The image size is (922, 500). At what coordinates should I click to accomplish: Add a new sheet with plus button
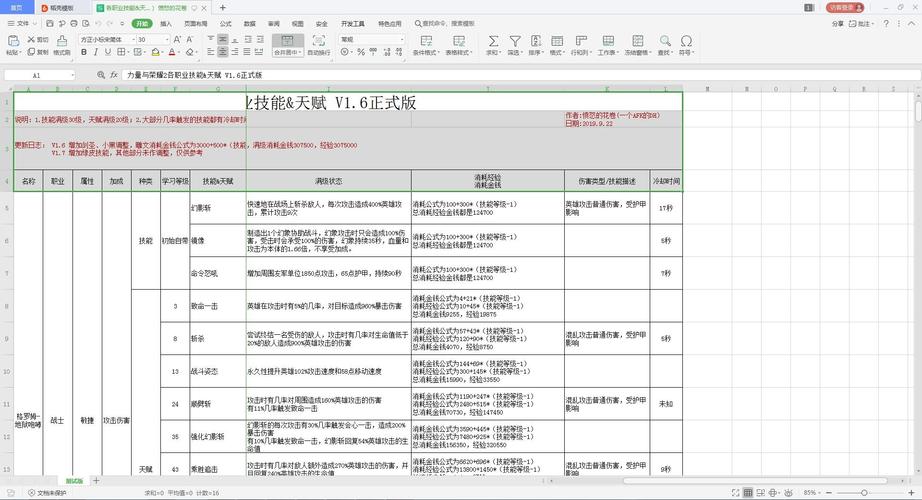[x=96, y=481]
